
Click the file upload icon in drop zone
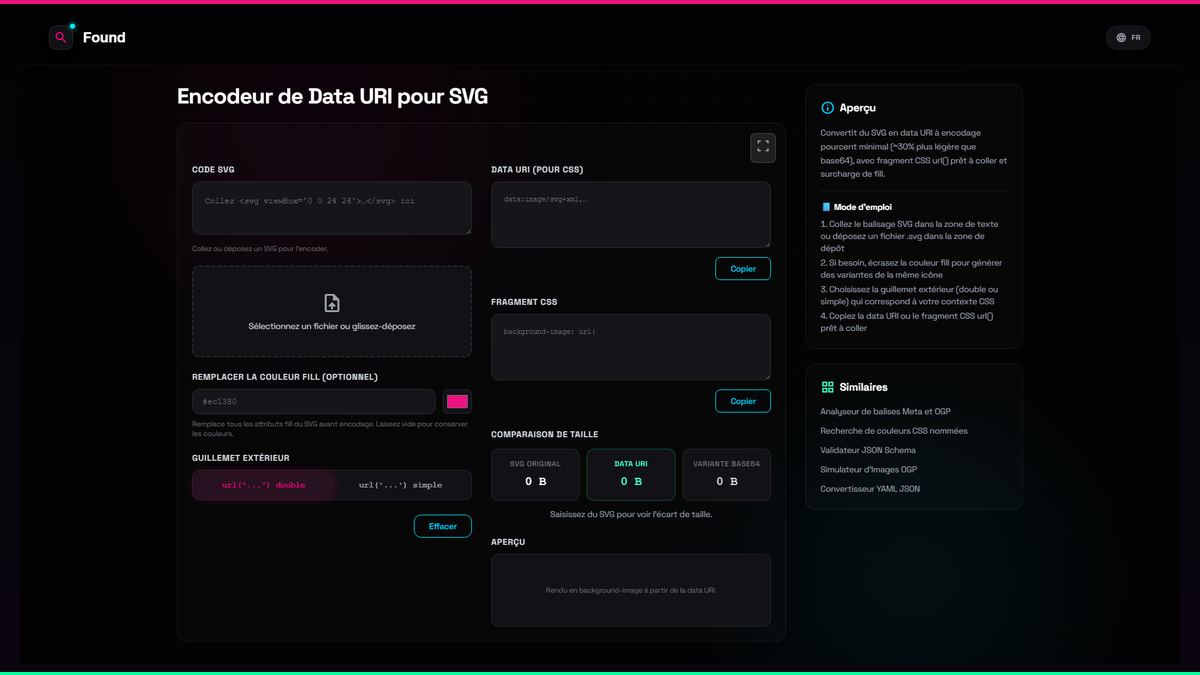[332, 303]
